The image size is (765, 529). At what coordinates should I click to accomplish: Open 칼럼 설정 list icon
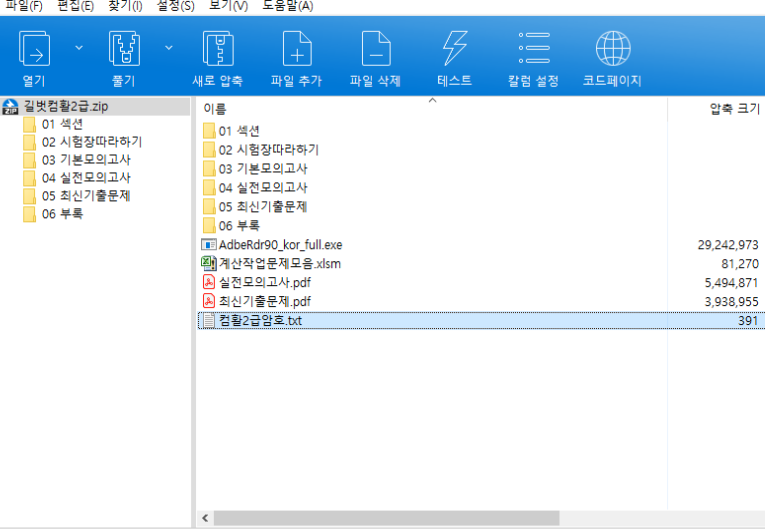[x=534, y=48]
